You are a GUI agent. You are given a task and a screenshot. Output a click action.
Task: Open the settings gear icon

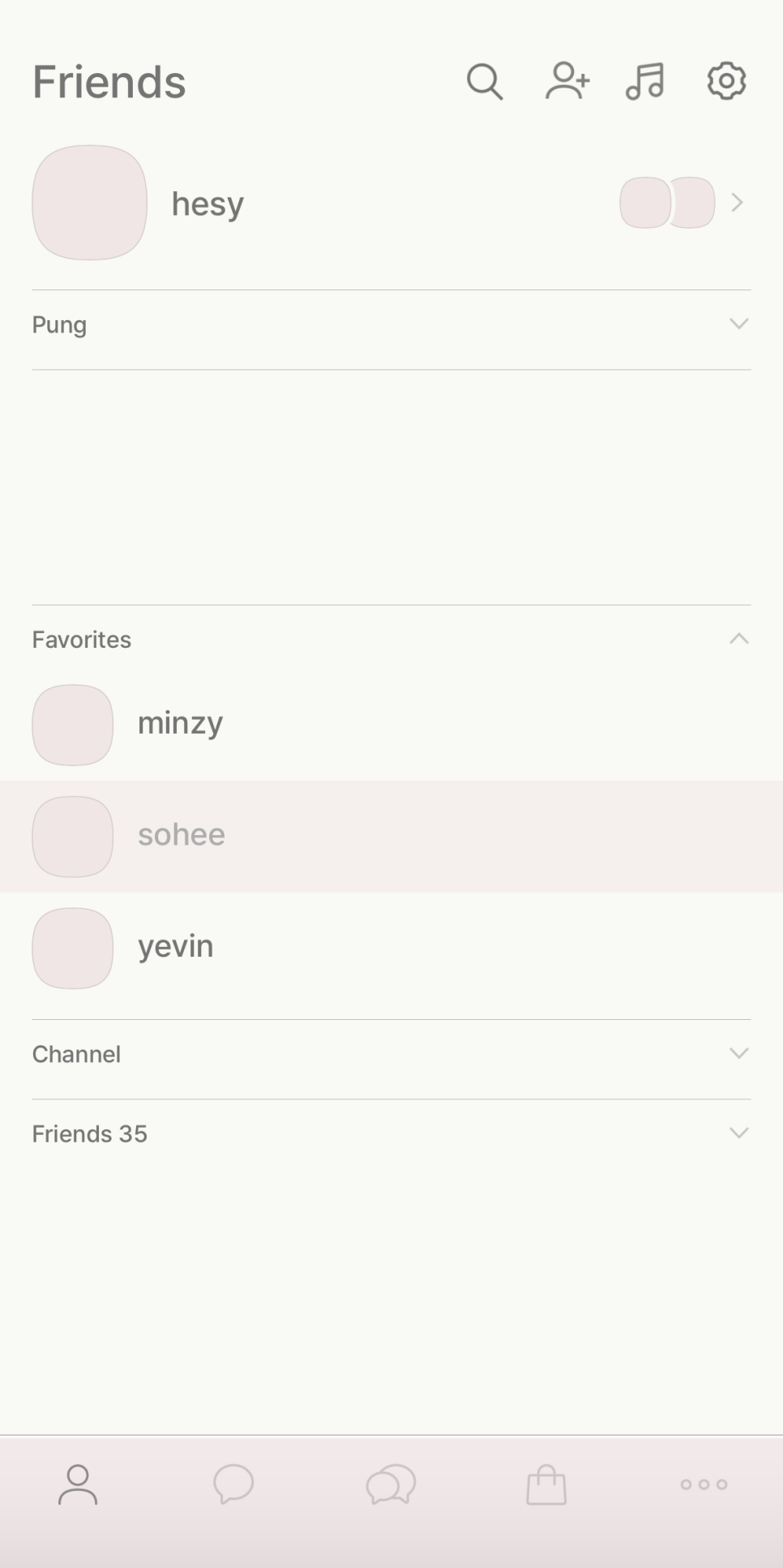click(x=726, y=81)
